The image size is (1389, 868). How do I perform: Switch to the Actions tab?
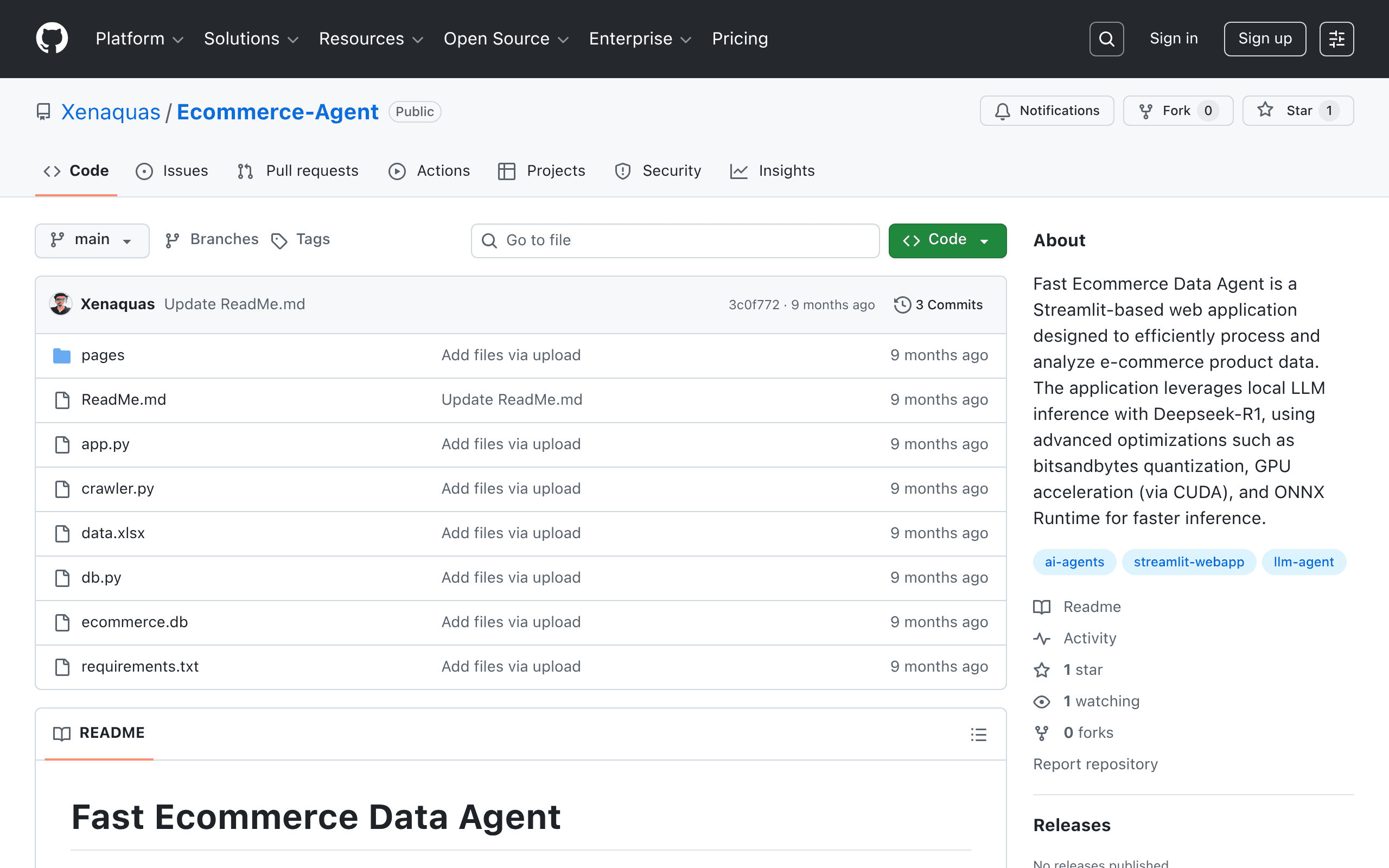[x=429, y=170]
